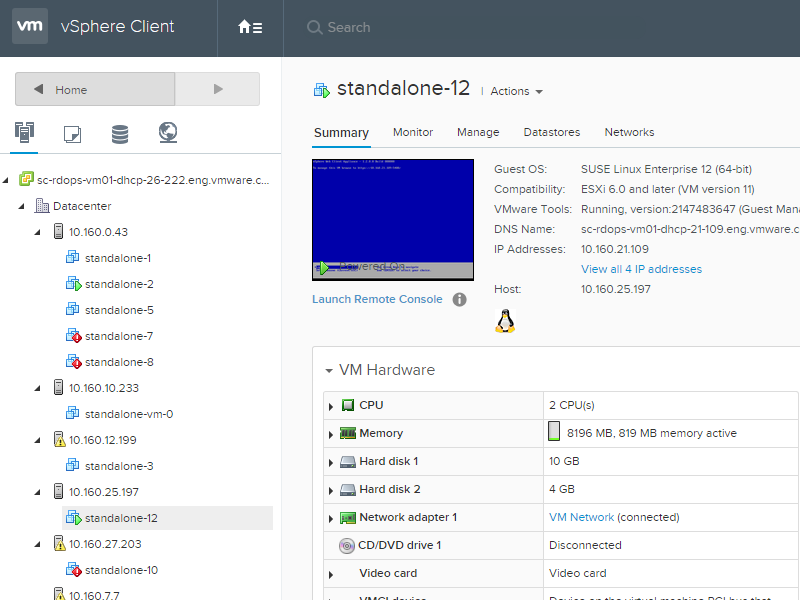Collapse the Datacenter tree node
This screenshot has width=800, height=600.
coord(21,206)
